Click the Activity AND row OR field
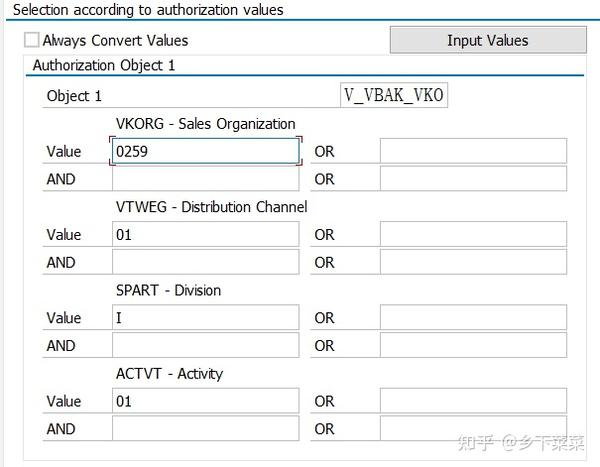 [x=473, y=428]
